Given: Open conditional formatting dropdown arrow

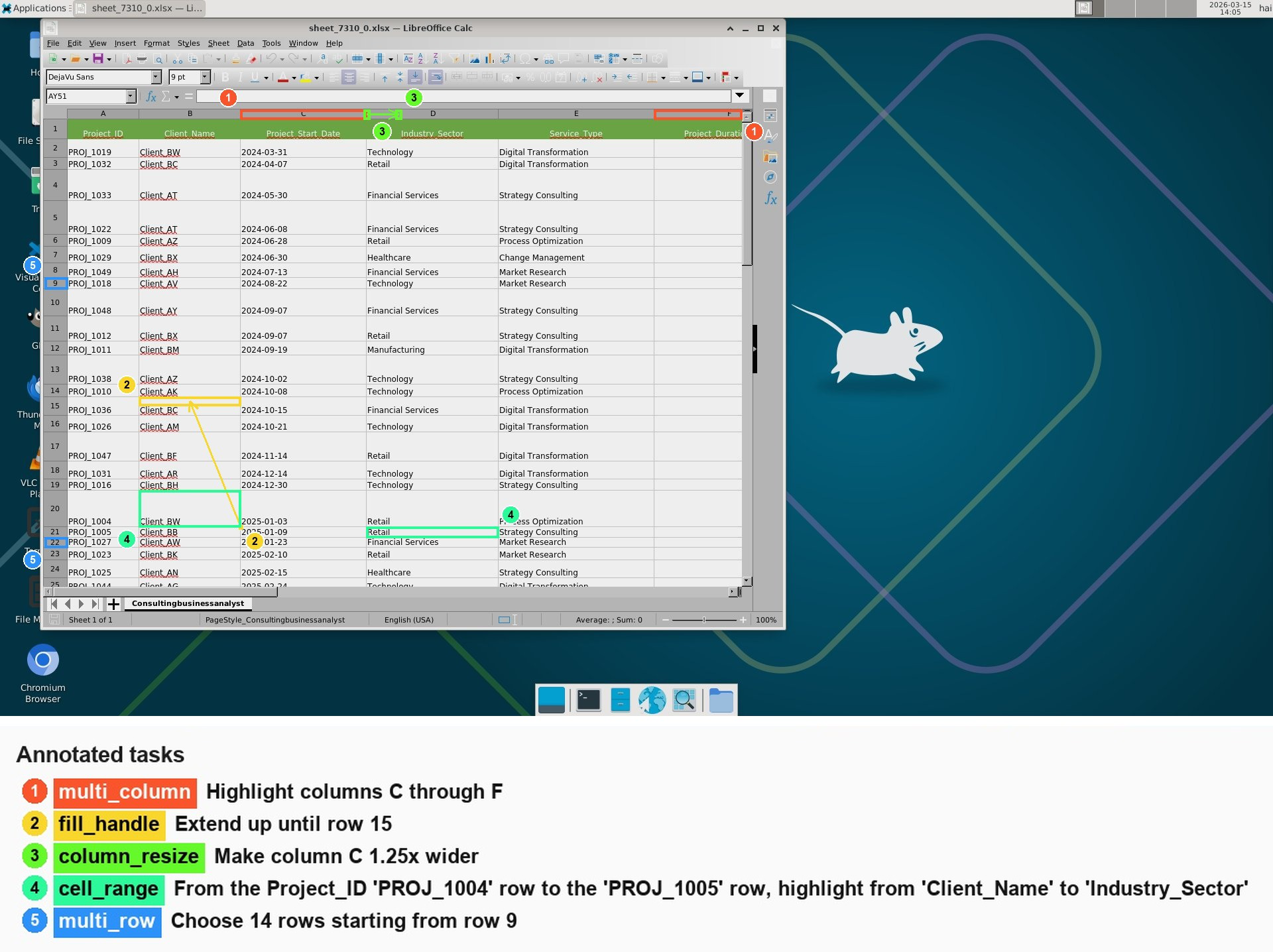Looking at the screenshot, I should click(736, 78).
